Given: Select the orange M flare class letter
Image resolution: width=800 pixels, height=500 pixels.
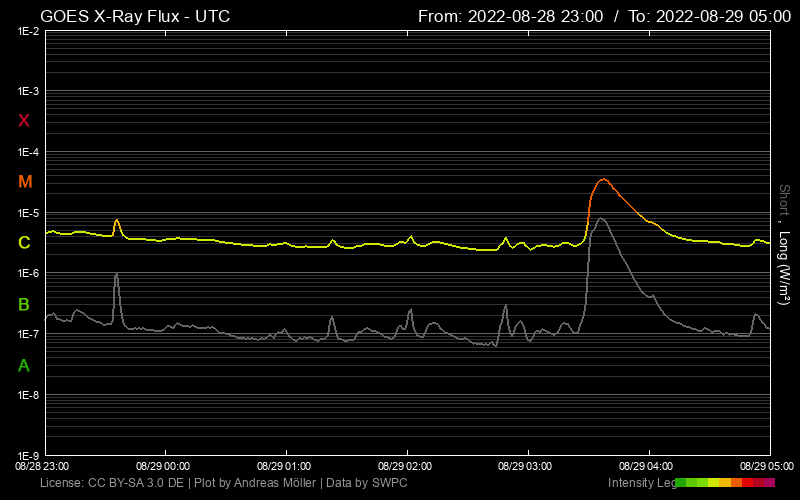Looking at the screenshot, I should (25, 182).
